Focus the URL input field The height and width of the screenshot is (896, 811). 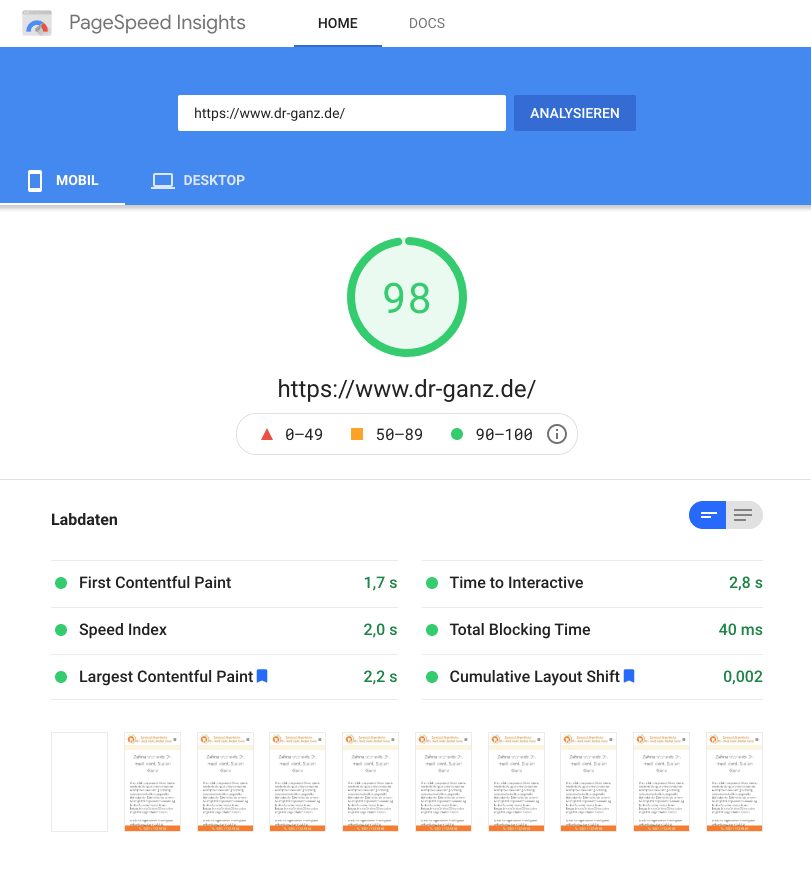[x=341, y=113]
